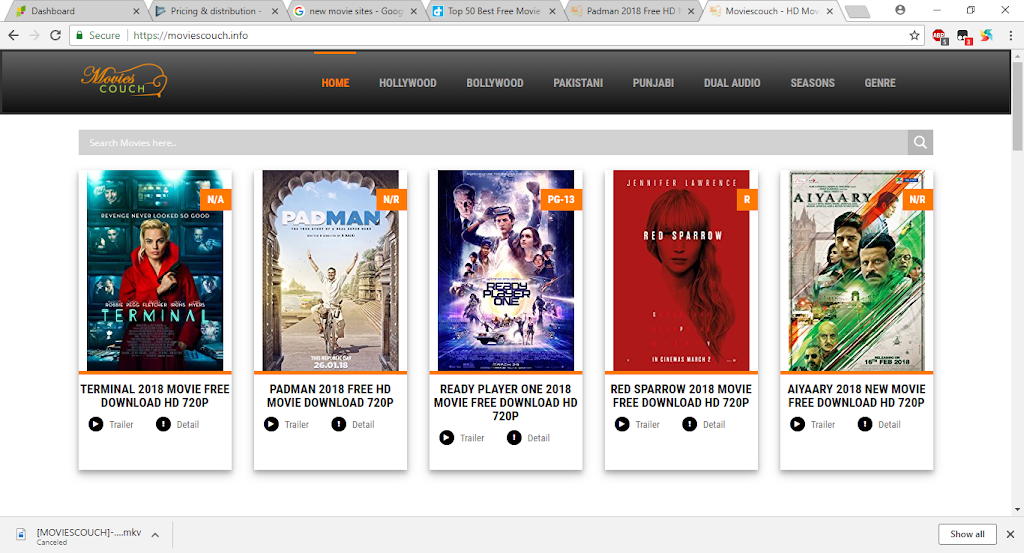Click the Padman movie poster
Viewport: 1024px width, 553px height.
330,270
